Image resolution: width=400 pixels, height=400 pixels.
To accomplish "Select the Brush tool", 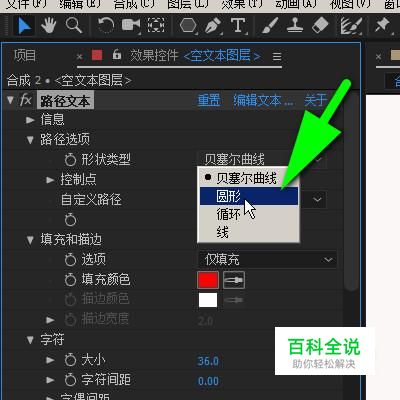I will (270, 25).
